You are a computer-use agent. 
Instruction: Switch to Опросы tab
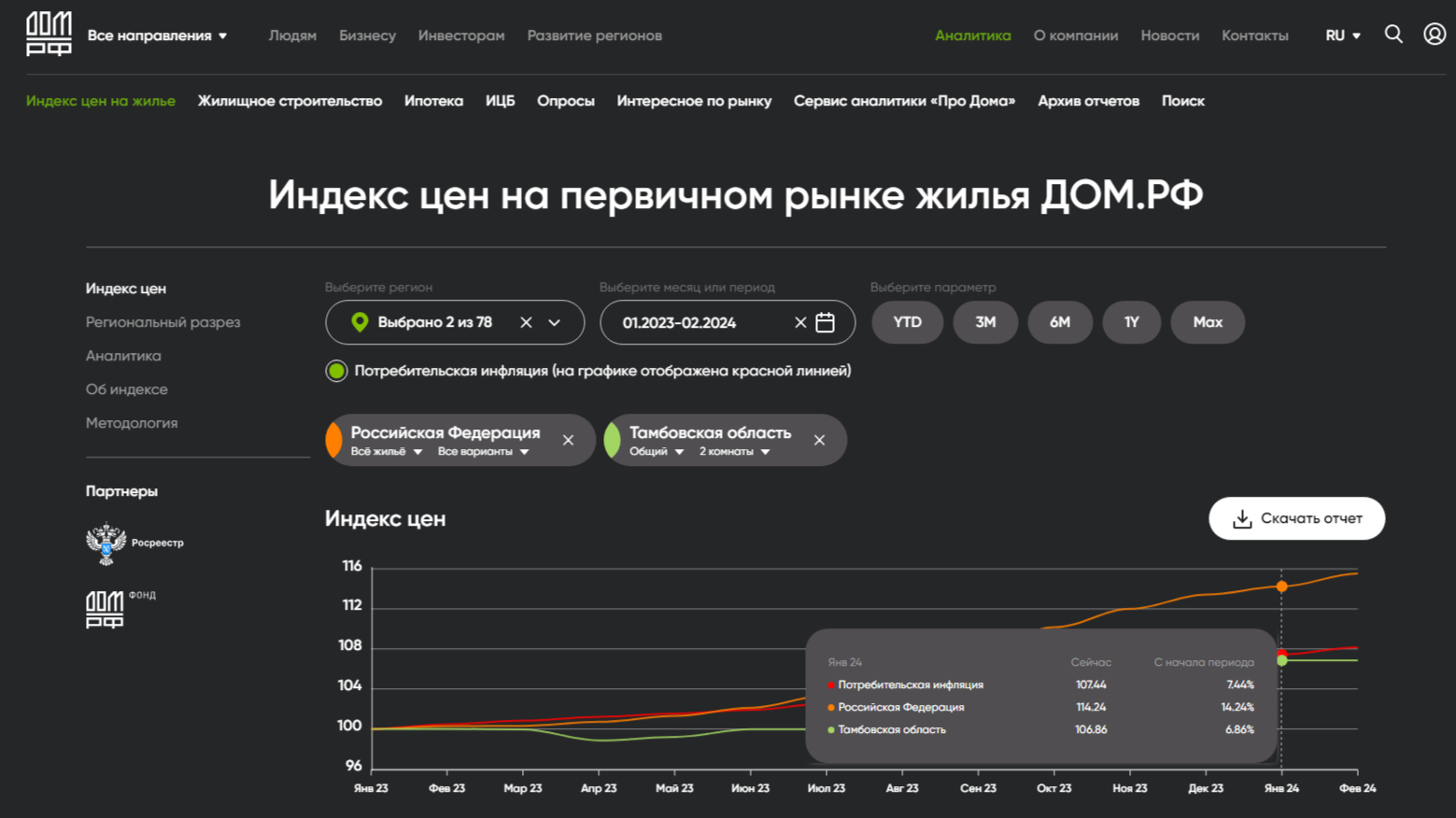pos(566,101)
